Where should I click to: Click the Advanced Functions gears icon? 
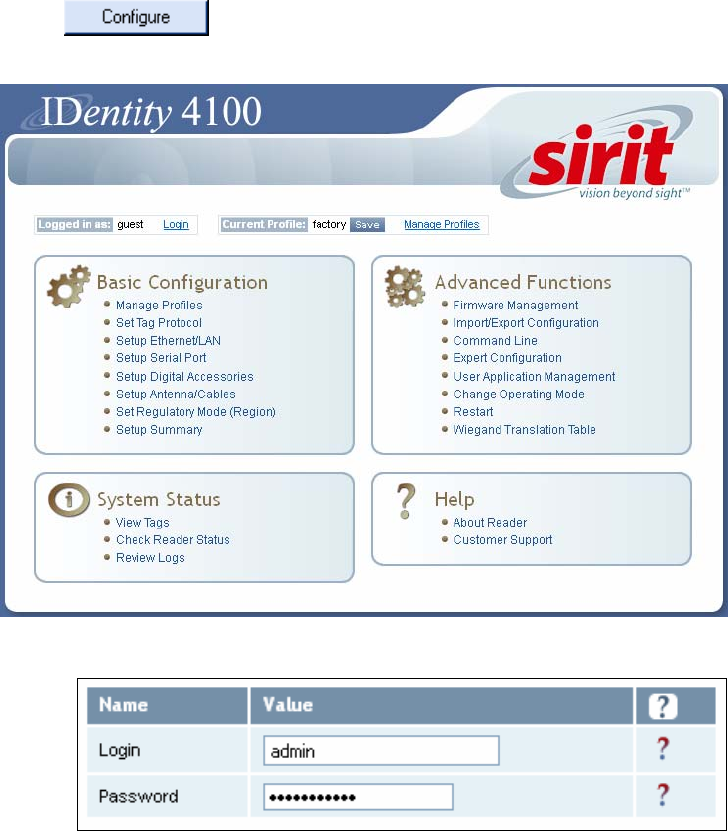coord(405,287)
